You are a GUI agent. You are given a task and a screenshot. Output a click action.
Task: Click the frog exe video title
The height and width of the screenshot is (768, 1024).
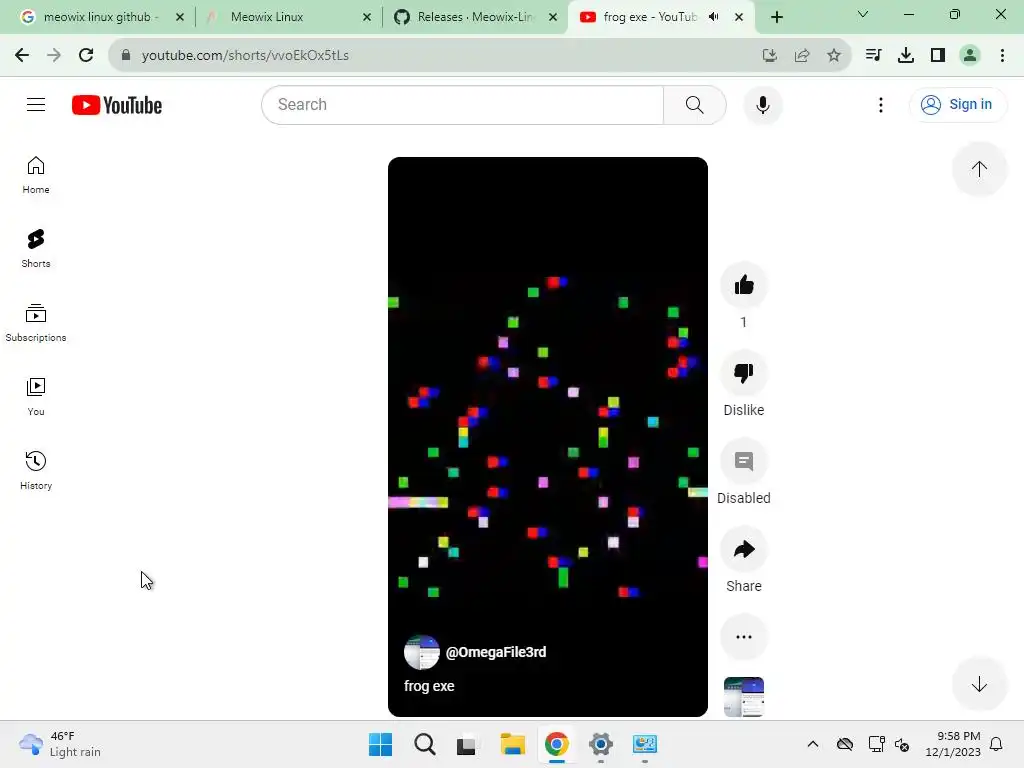[x=429, y=686]
